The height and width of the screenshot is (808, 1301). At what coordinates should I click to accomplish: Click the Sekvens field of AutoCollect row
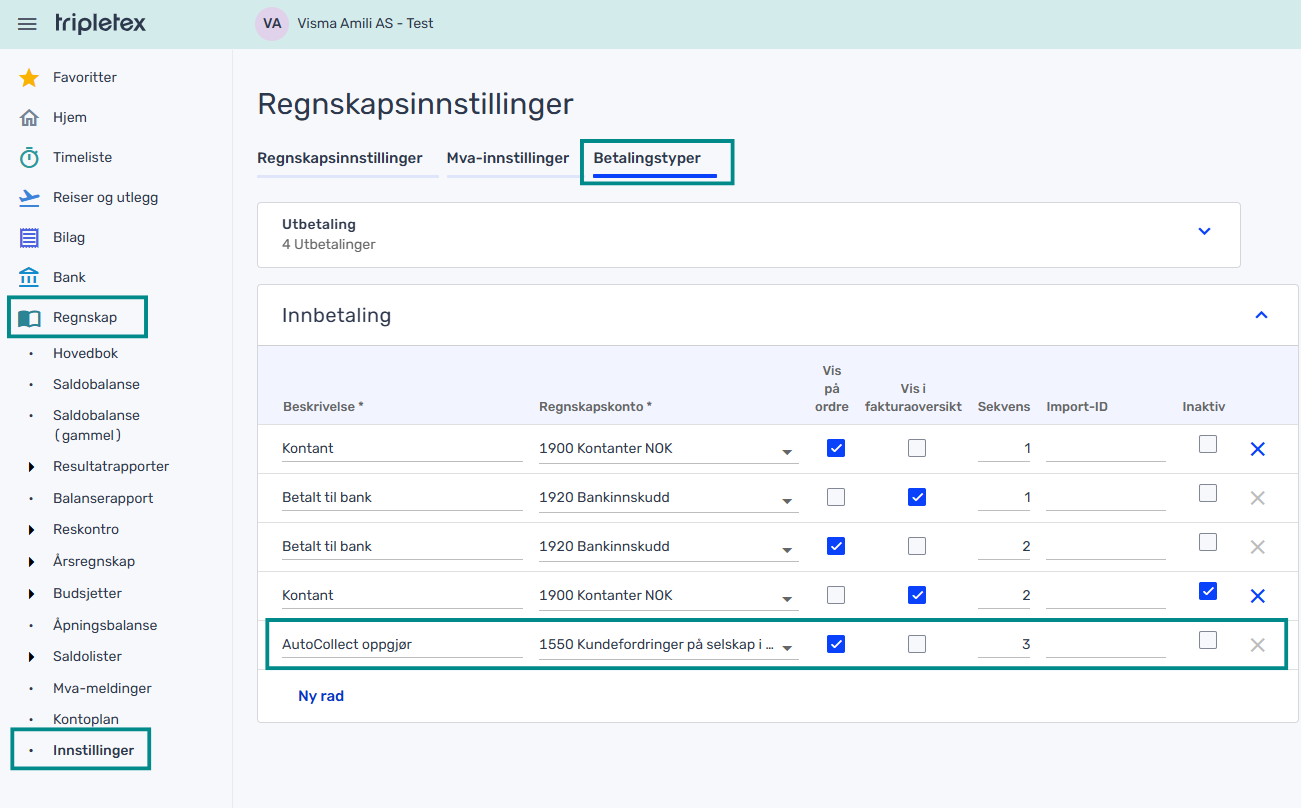pyautogui.click(x=1004, y=645)
